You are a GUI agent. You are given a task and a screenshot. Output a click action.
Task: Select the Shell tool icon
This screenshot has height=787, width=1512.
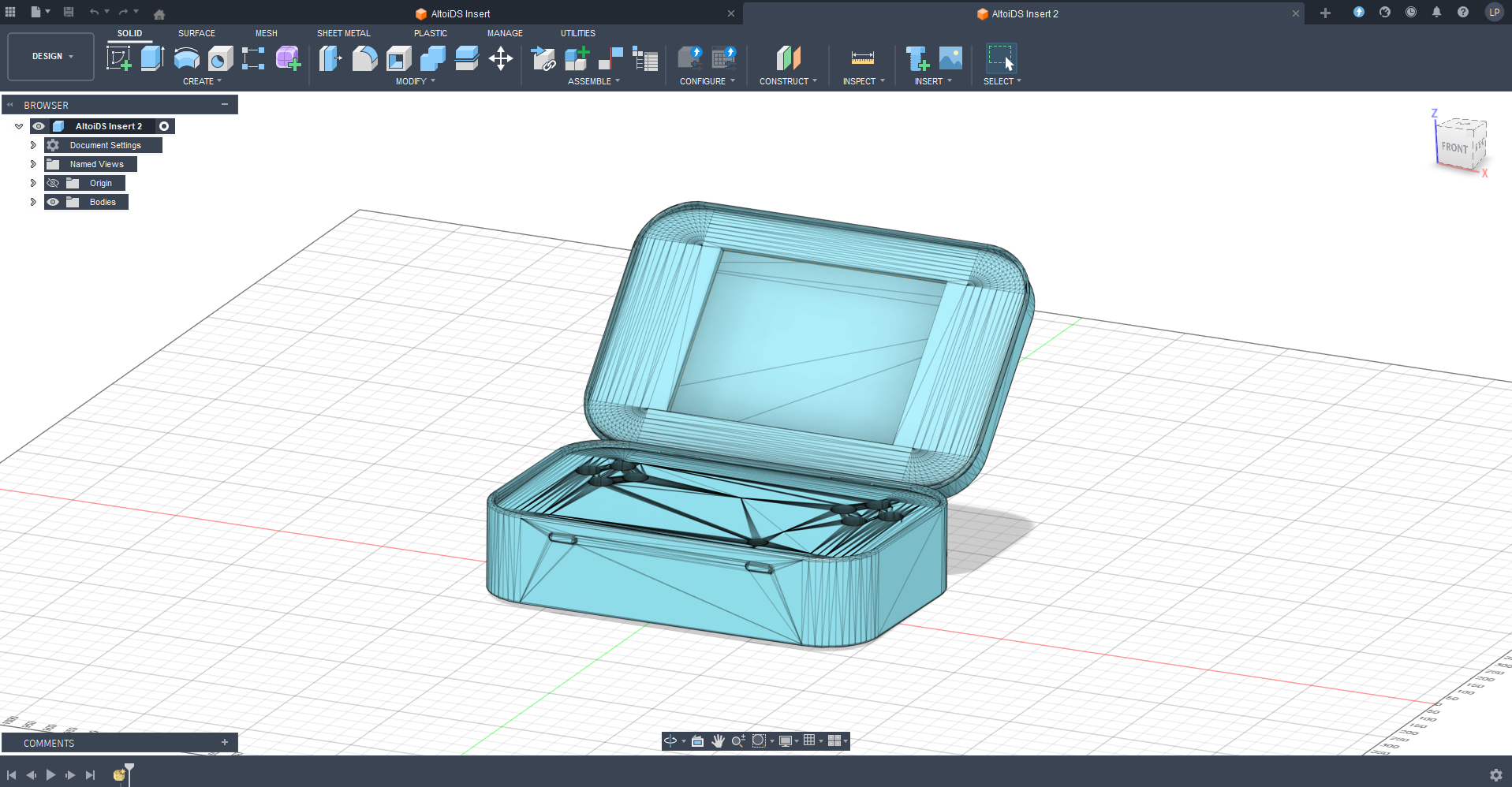(398, 58)
